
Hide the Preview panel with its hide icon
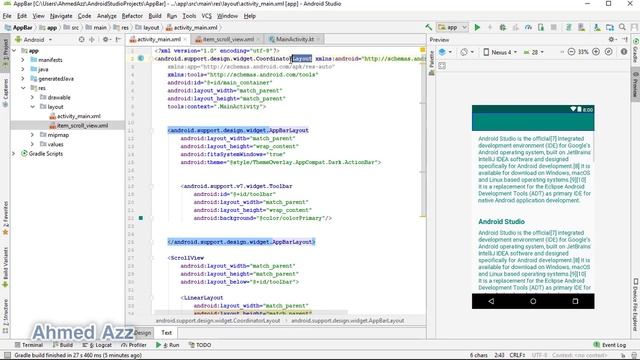point(624,40)
